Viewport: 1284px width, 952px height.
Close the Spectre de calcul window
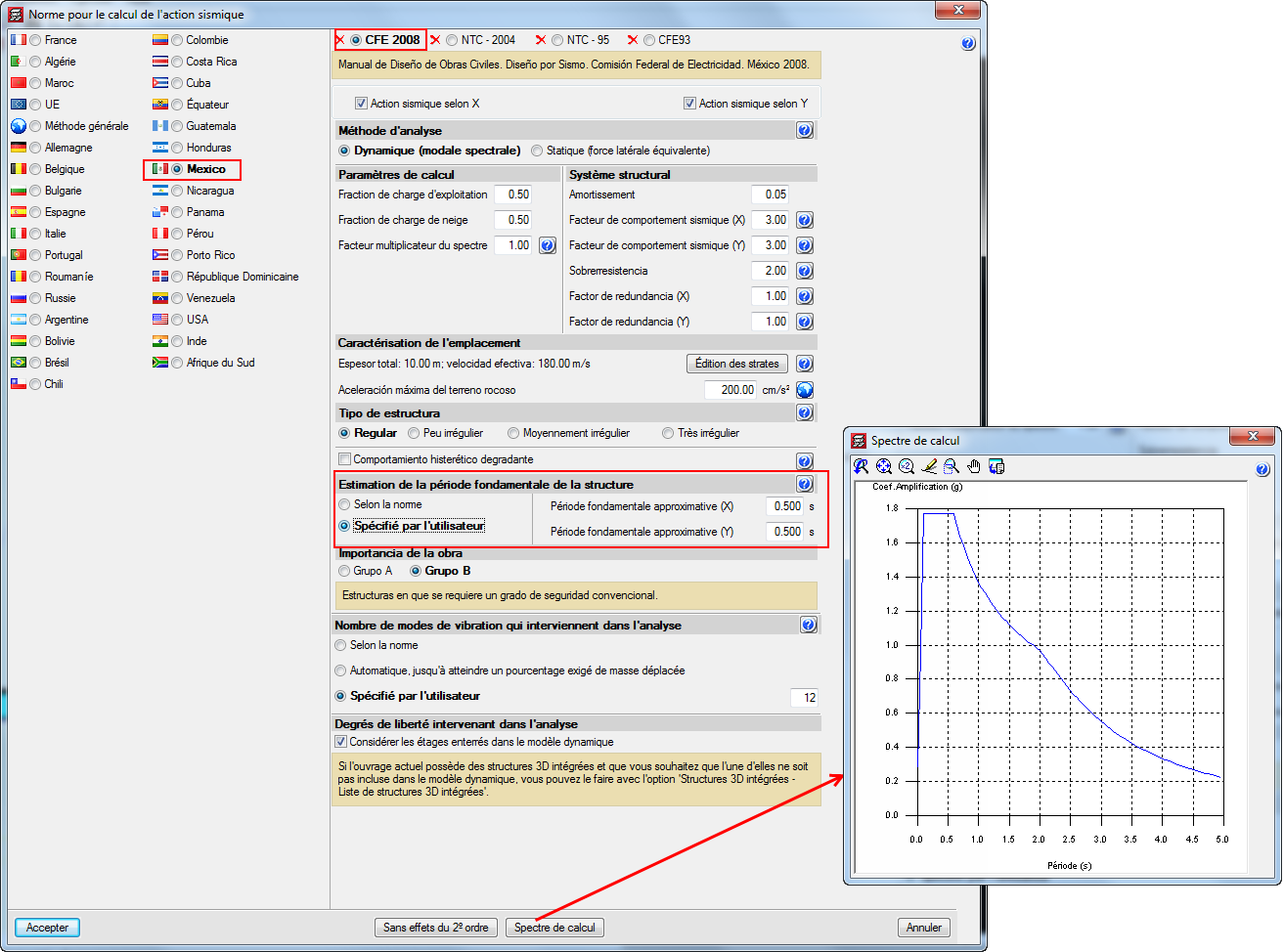(1253, 436)
